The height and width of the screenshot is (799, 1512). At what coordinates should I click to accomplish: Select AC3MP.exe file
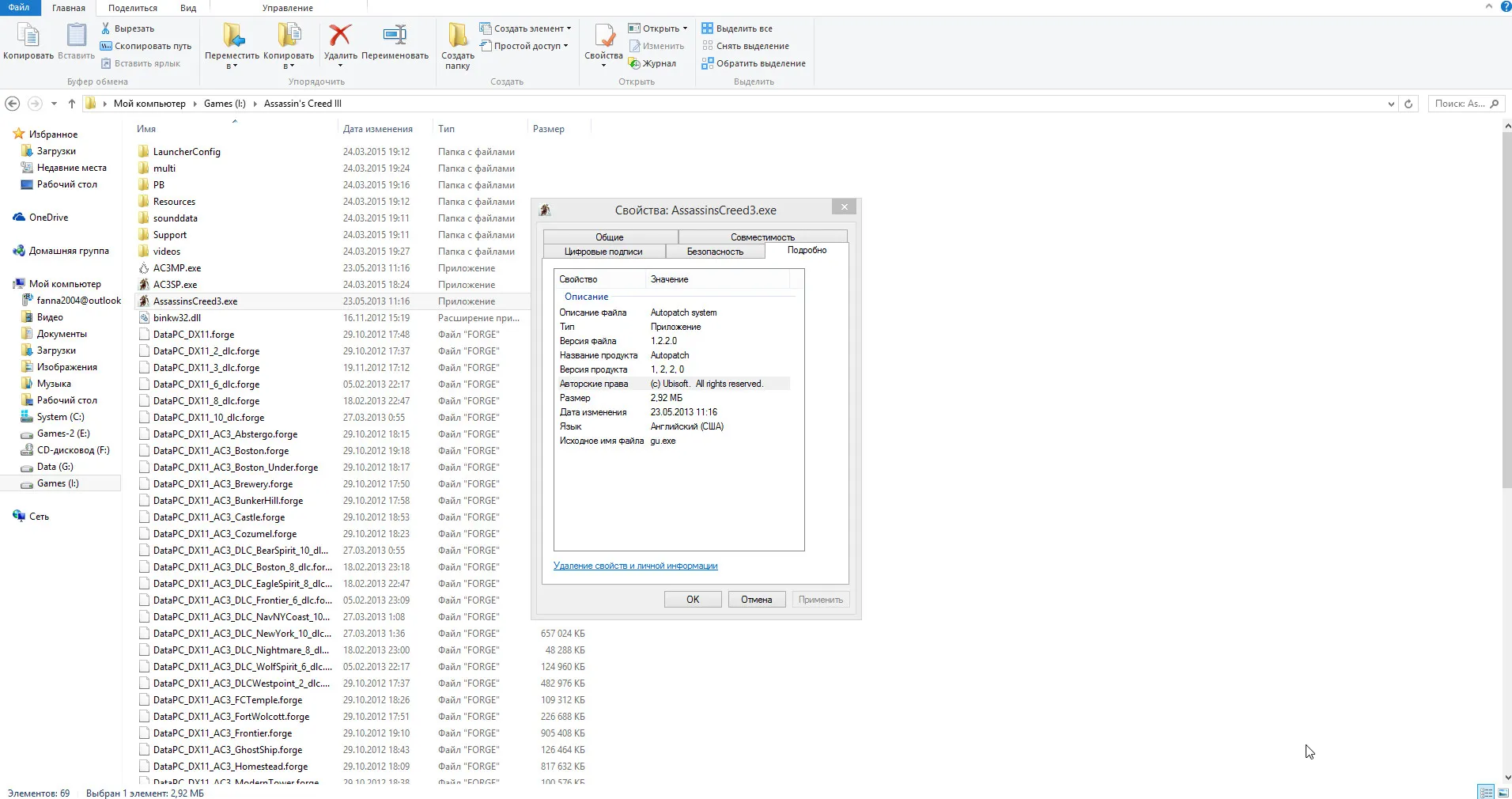coord(176,268)
